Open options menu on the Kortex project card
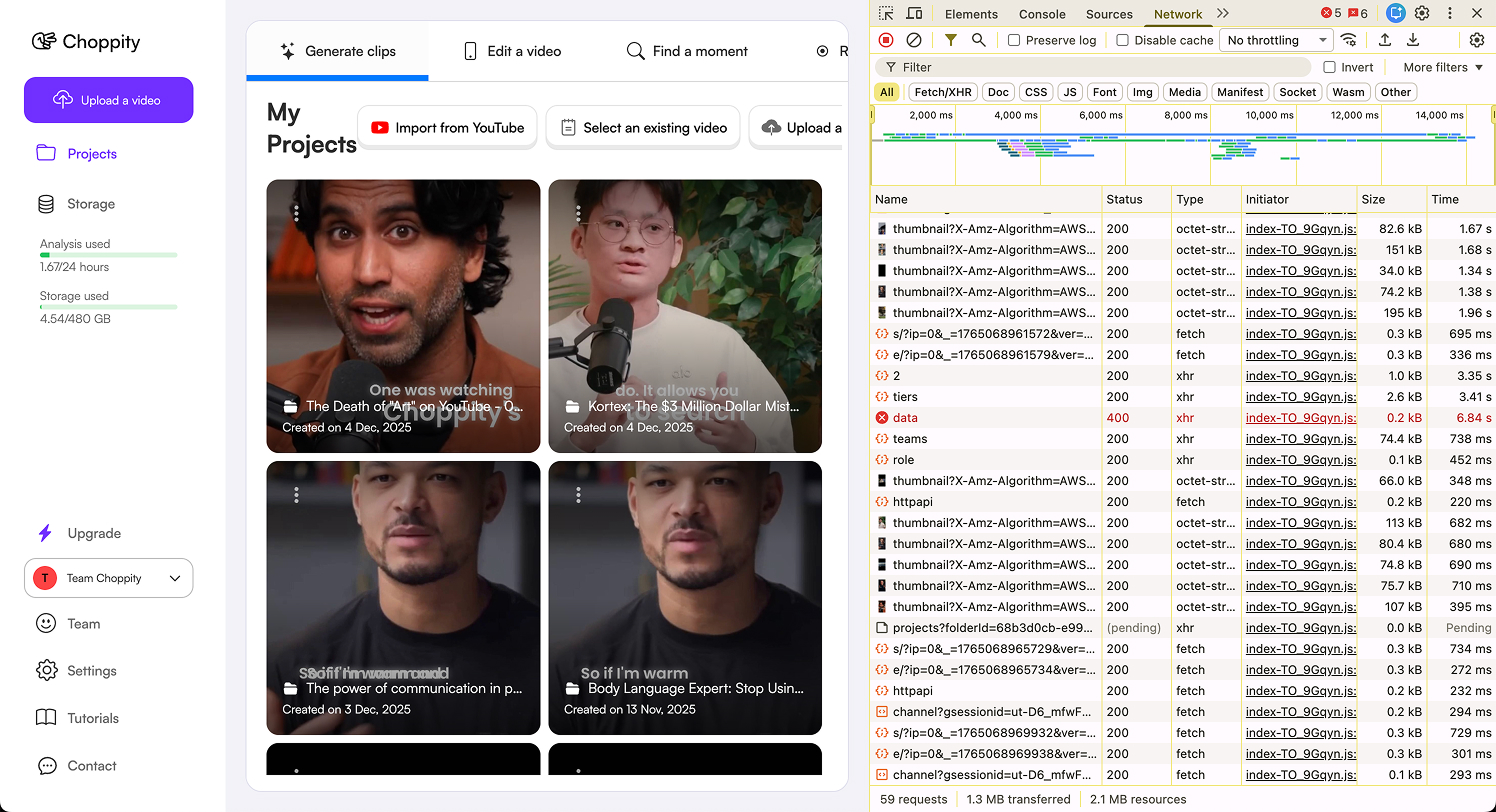The width and height of the screenshot is (1496, 812). pos(578,213)
